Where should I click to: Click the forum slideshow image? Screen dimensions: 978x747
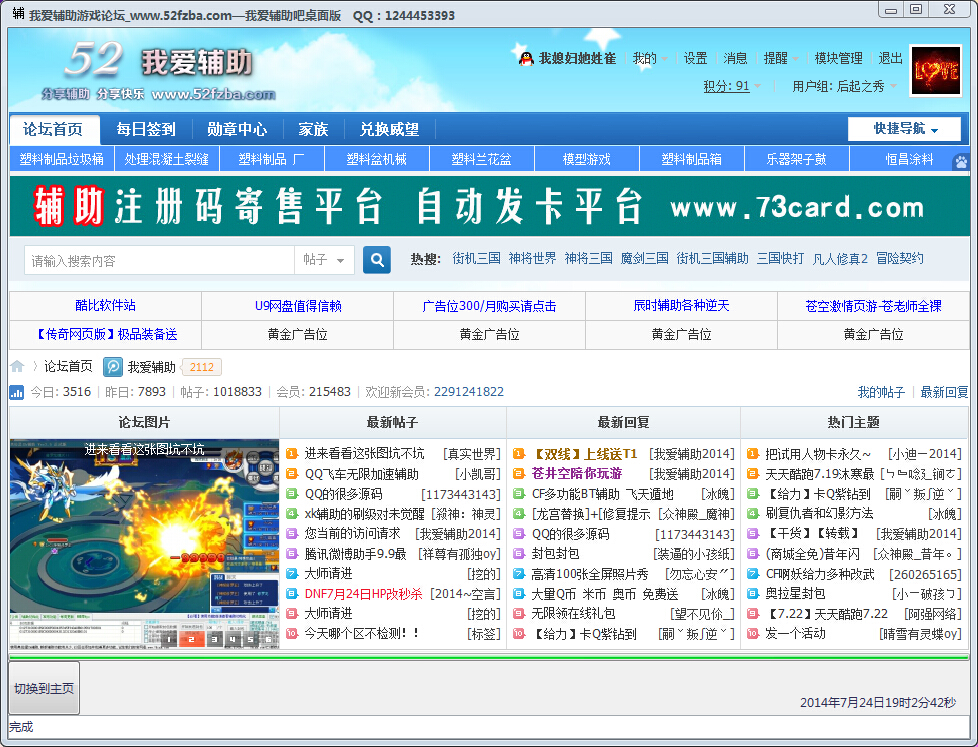click(x=144, y=544)
